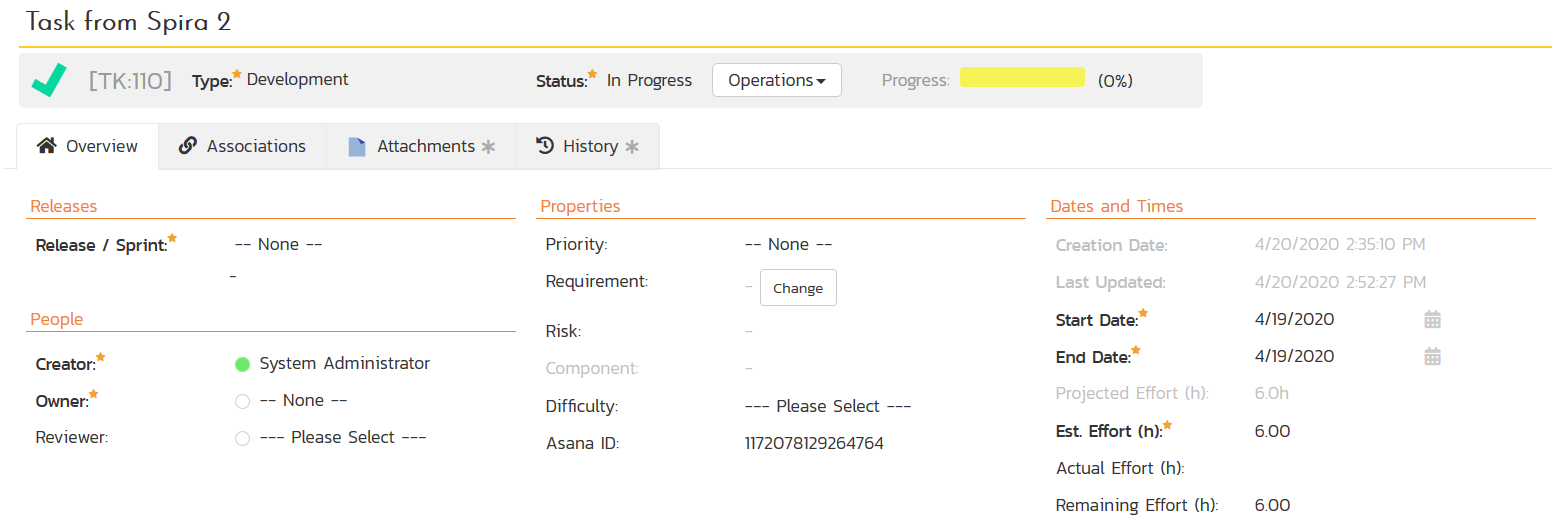The image size is (1552, 522).
Task: Click the Owner avatar circle
Action: (x=242, y=401)
